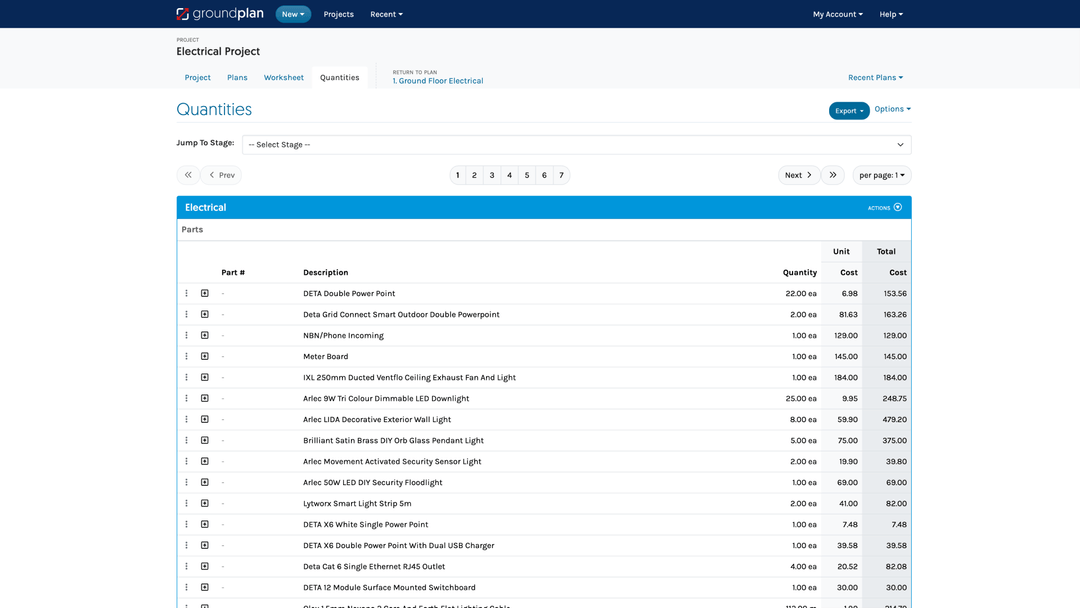The height and width of the screenshot is (608, 1080).
Task: Click the plus icon on Arlec Movement Activated Security Sensor Light row
Action: [x=205, y=461]
